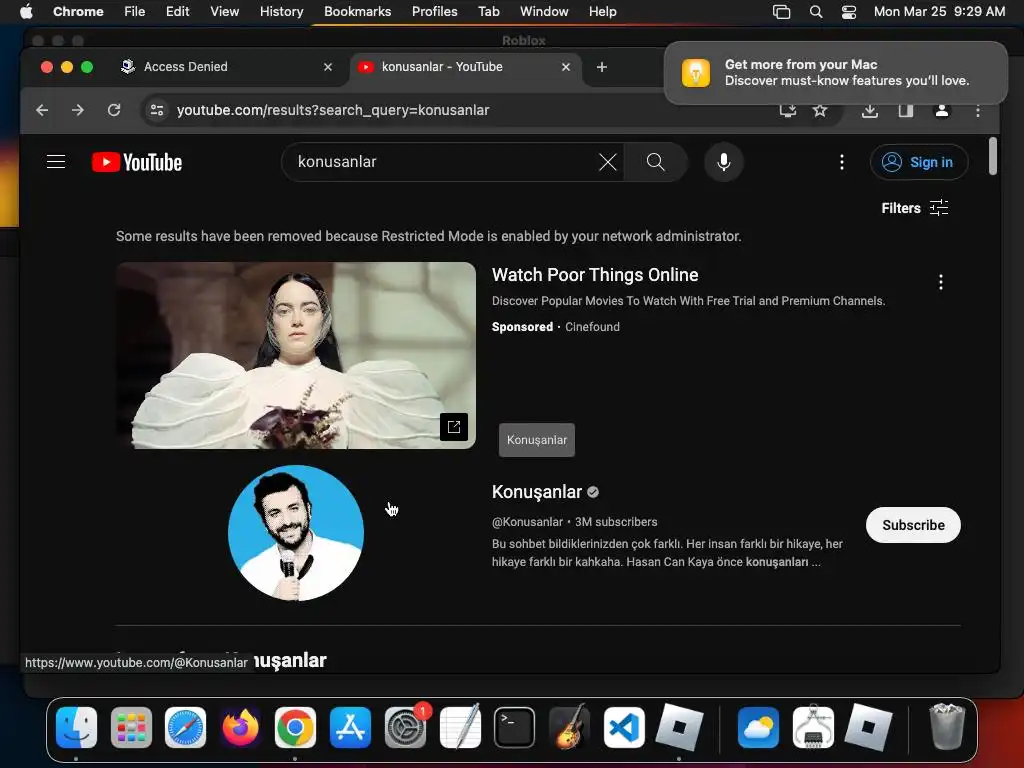Open Visual Studio Code from the Dock
1024x768 pixels.
pos(624,727)
